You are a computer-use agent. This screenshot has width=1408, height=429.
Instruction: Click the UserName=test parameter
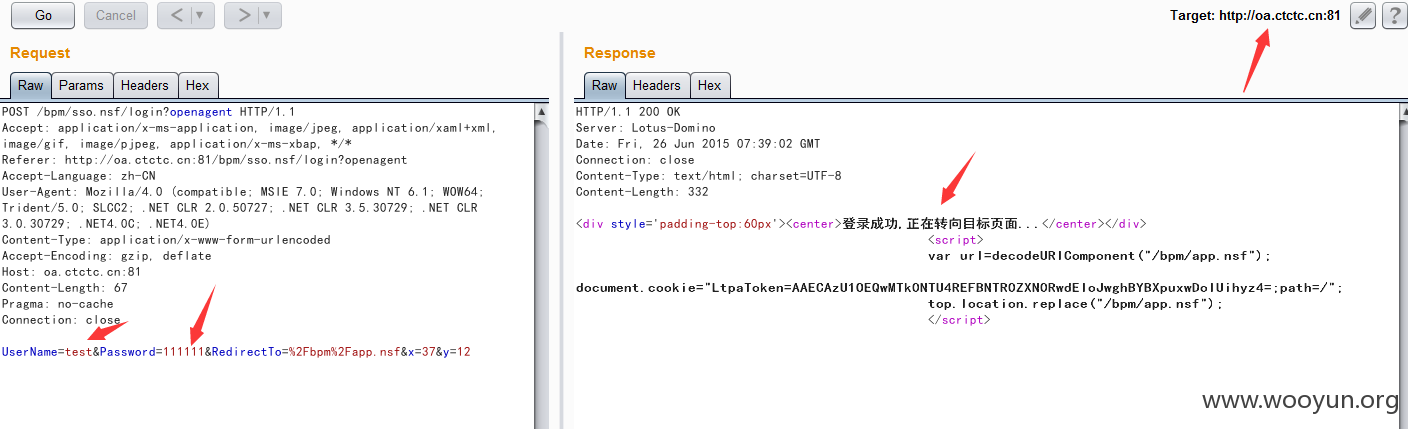coord(47,352)
